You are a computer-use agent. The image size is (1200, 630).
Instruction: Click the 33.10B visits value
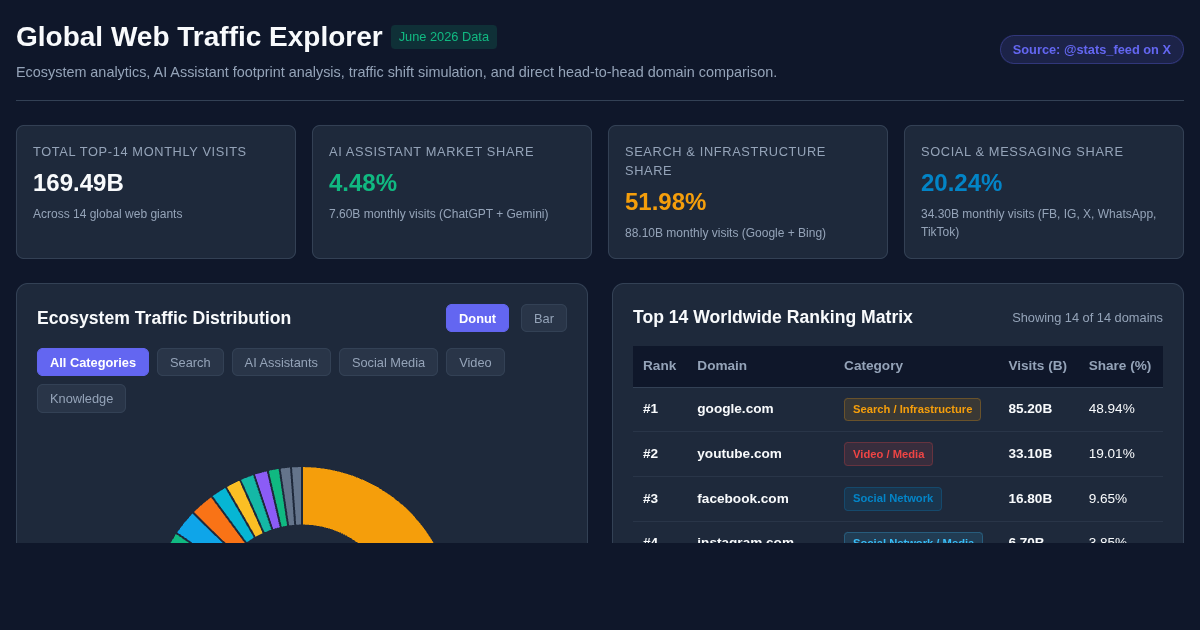(1030, 454)
